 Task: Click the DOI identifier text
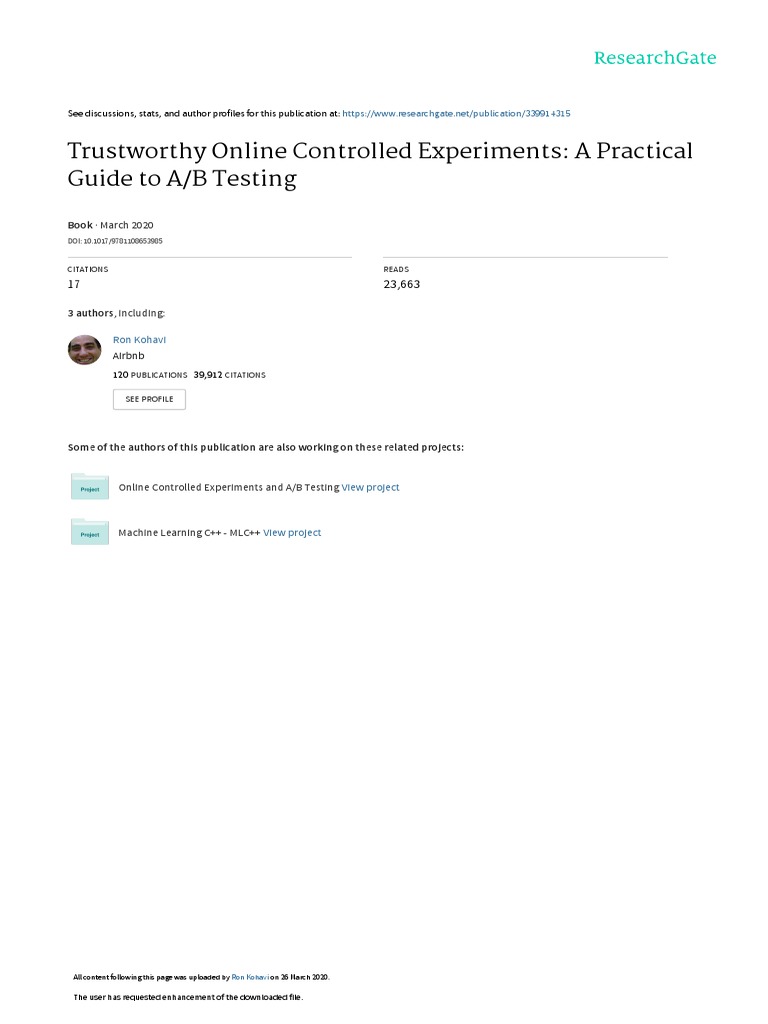click(x=115, y=241)
